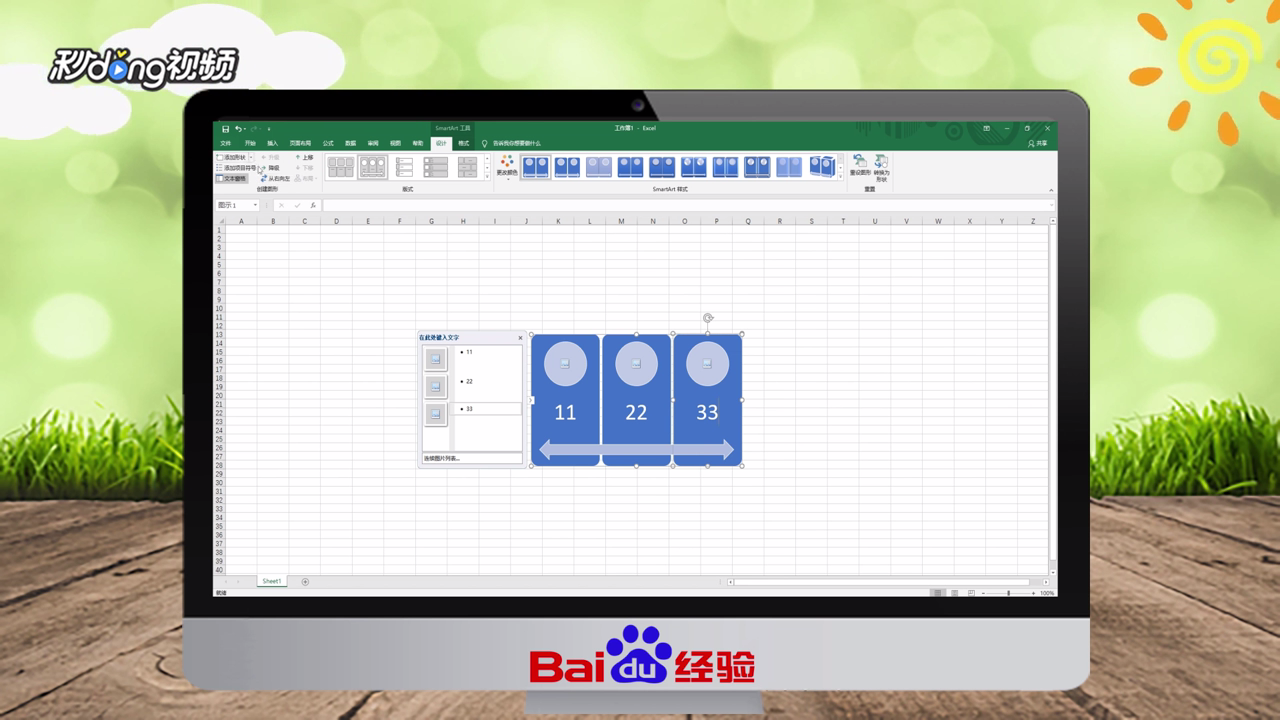Click the fx insert function icon

[x=313, y=205]
